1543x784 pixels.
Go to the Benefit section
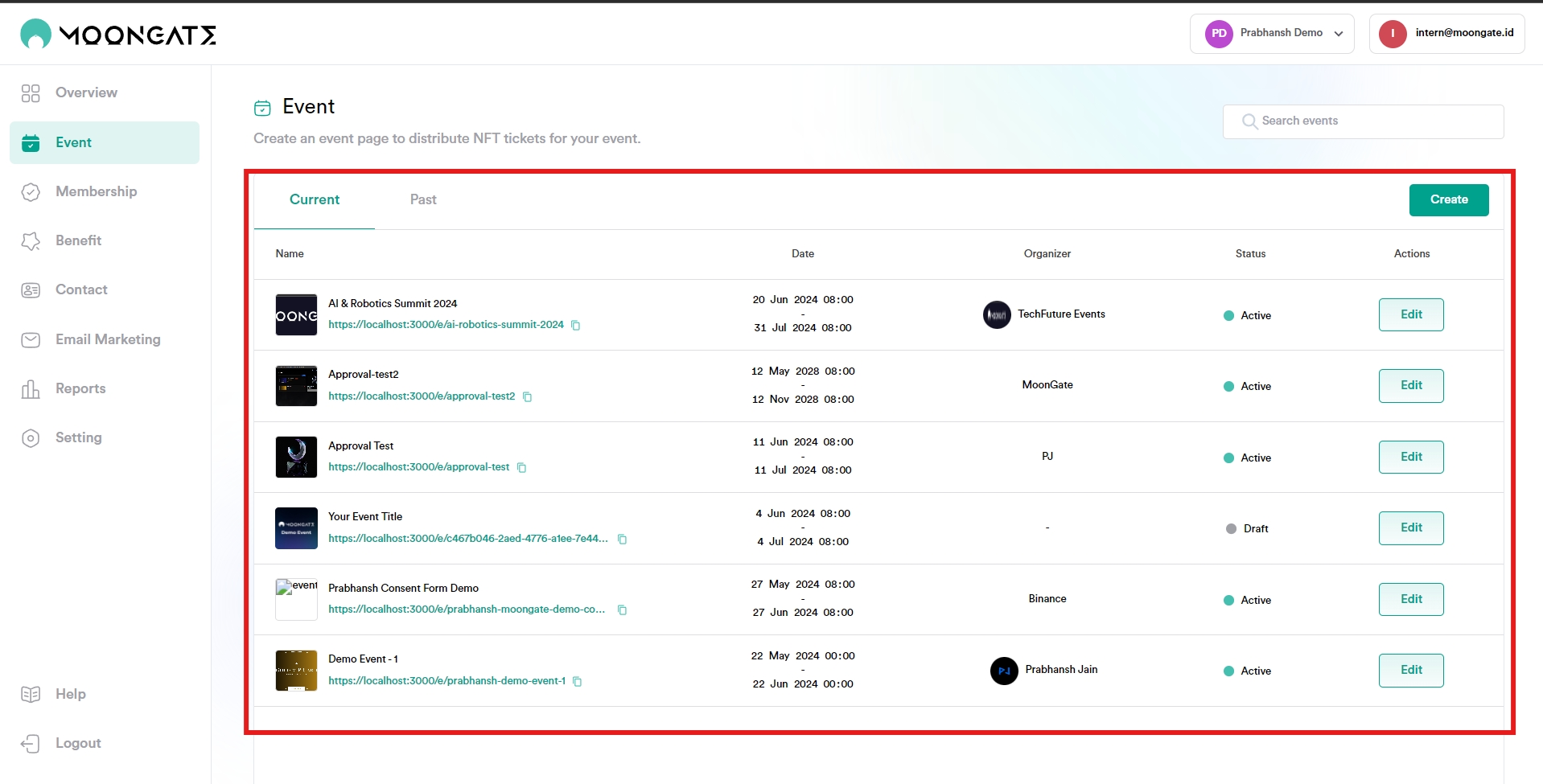(x=78, y=240)
